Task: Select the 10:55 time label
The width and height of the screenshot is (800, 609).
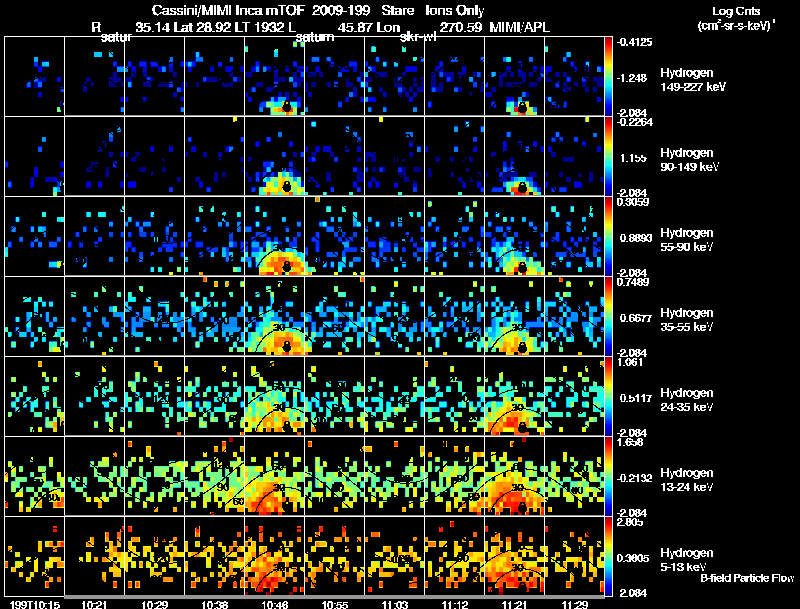Action: pyautogui.click(x=335, y=604)
